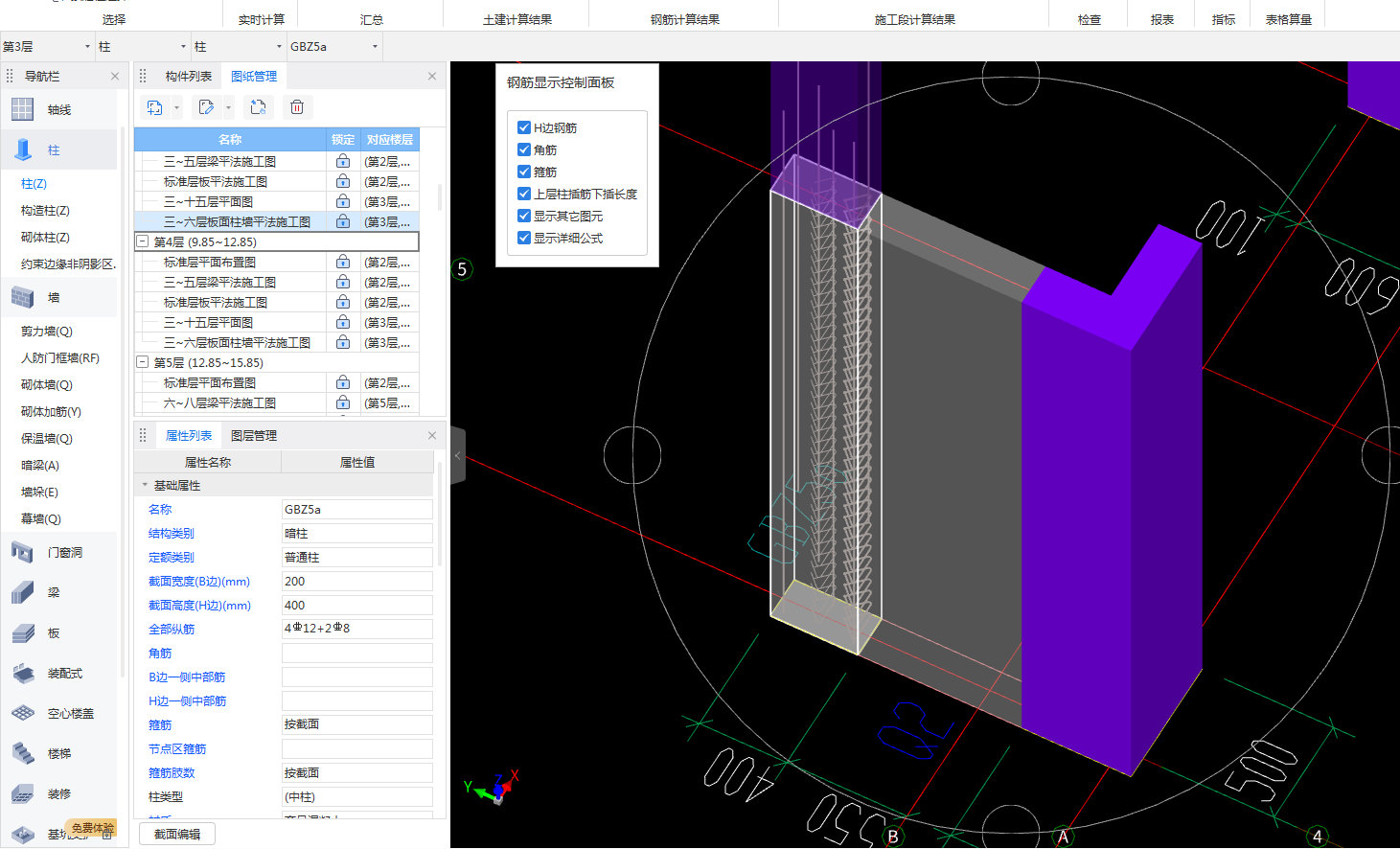Open the 轴线 category in navigation bar
This screenshot has height=849, width=1400.
[58, 109]
